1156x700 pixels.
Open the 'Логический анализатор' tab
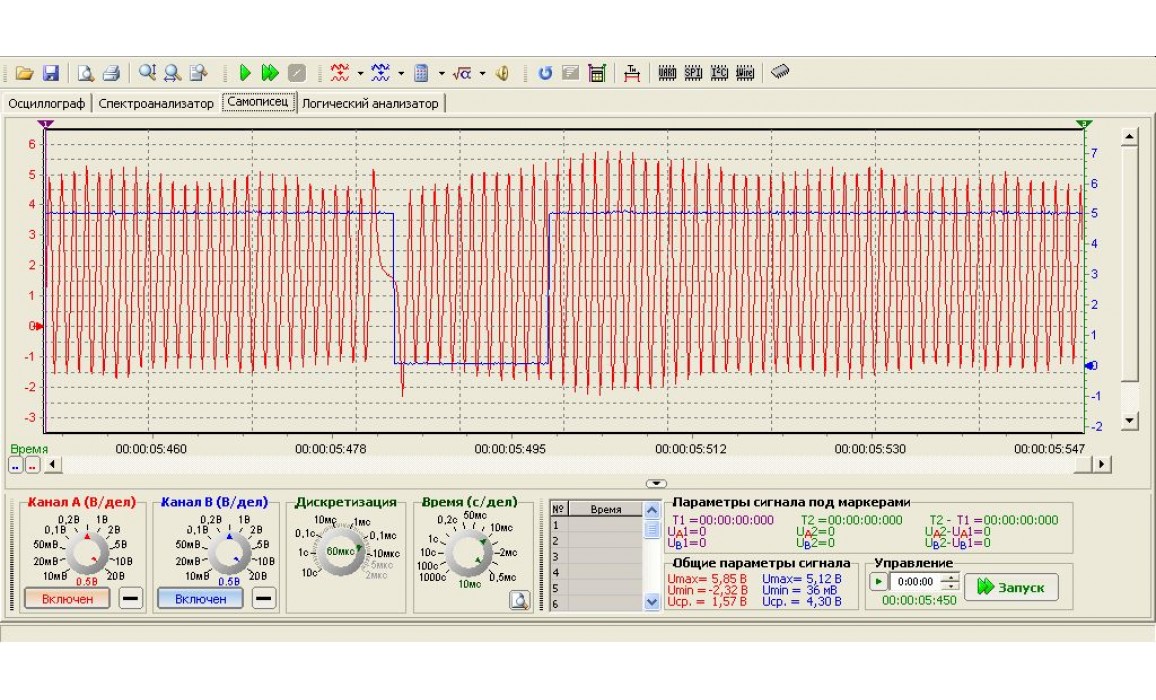click(370, 103)
